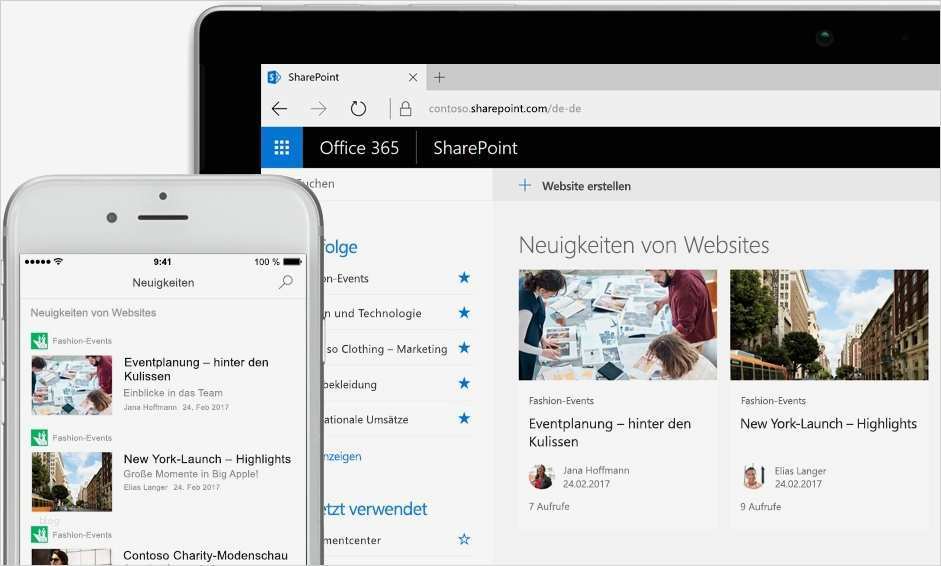The height and width of the screenshot is (566, 941).
Task: Tap Eventplanung thumbnail on the phone
Action: pos(72,385)
